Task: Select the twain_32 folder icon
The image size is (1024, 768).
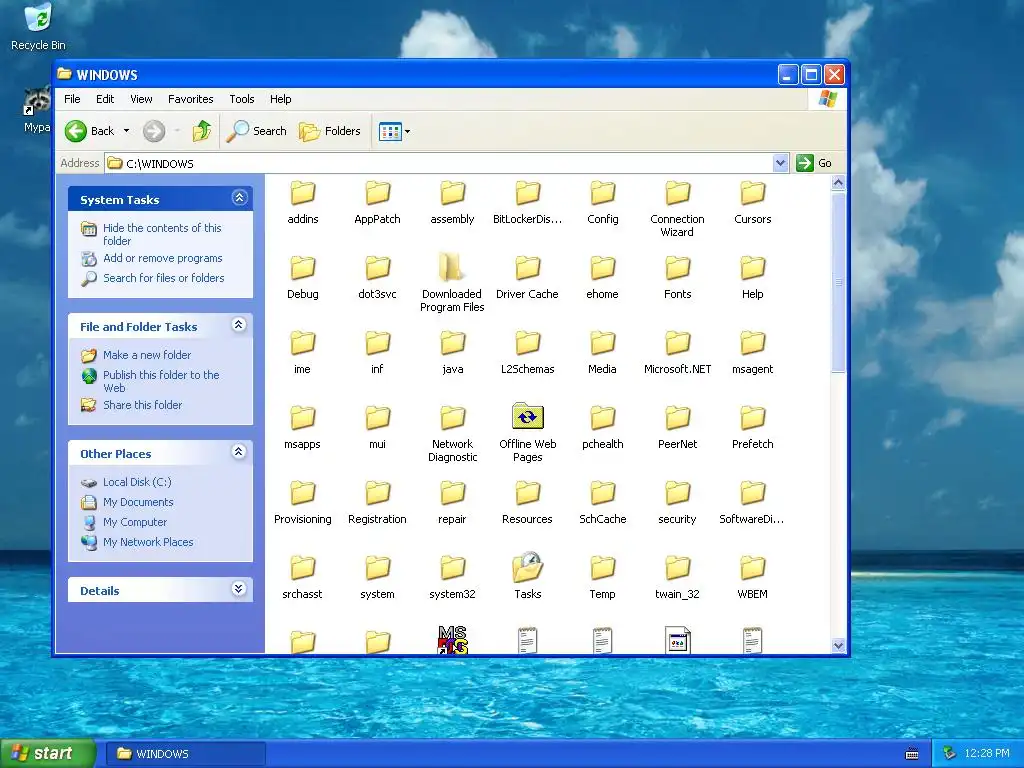Action: point(677,569)
